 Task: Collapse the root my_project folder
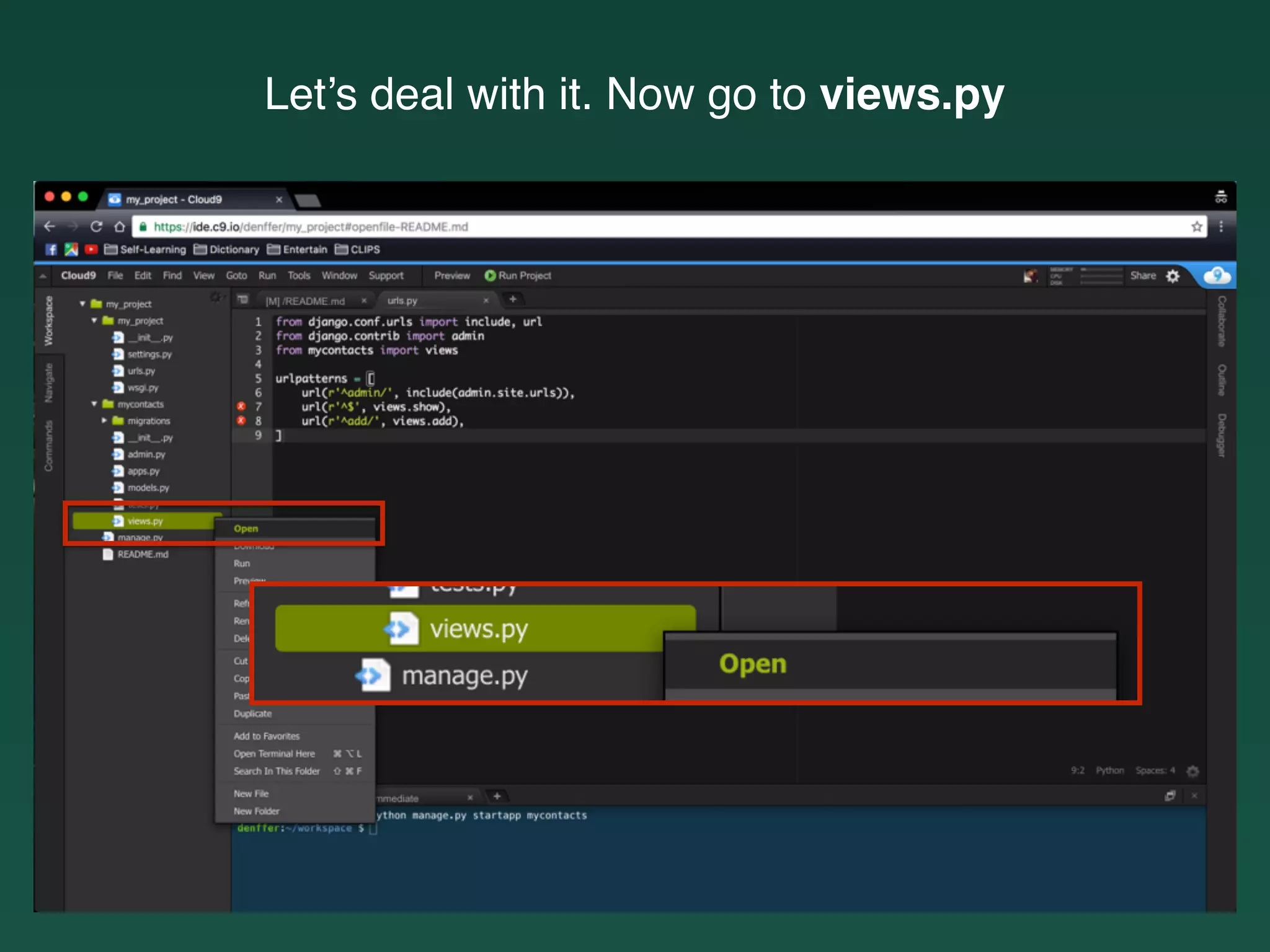(x=82, y=304)
